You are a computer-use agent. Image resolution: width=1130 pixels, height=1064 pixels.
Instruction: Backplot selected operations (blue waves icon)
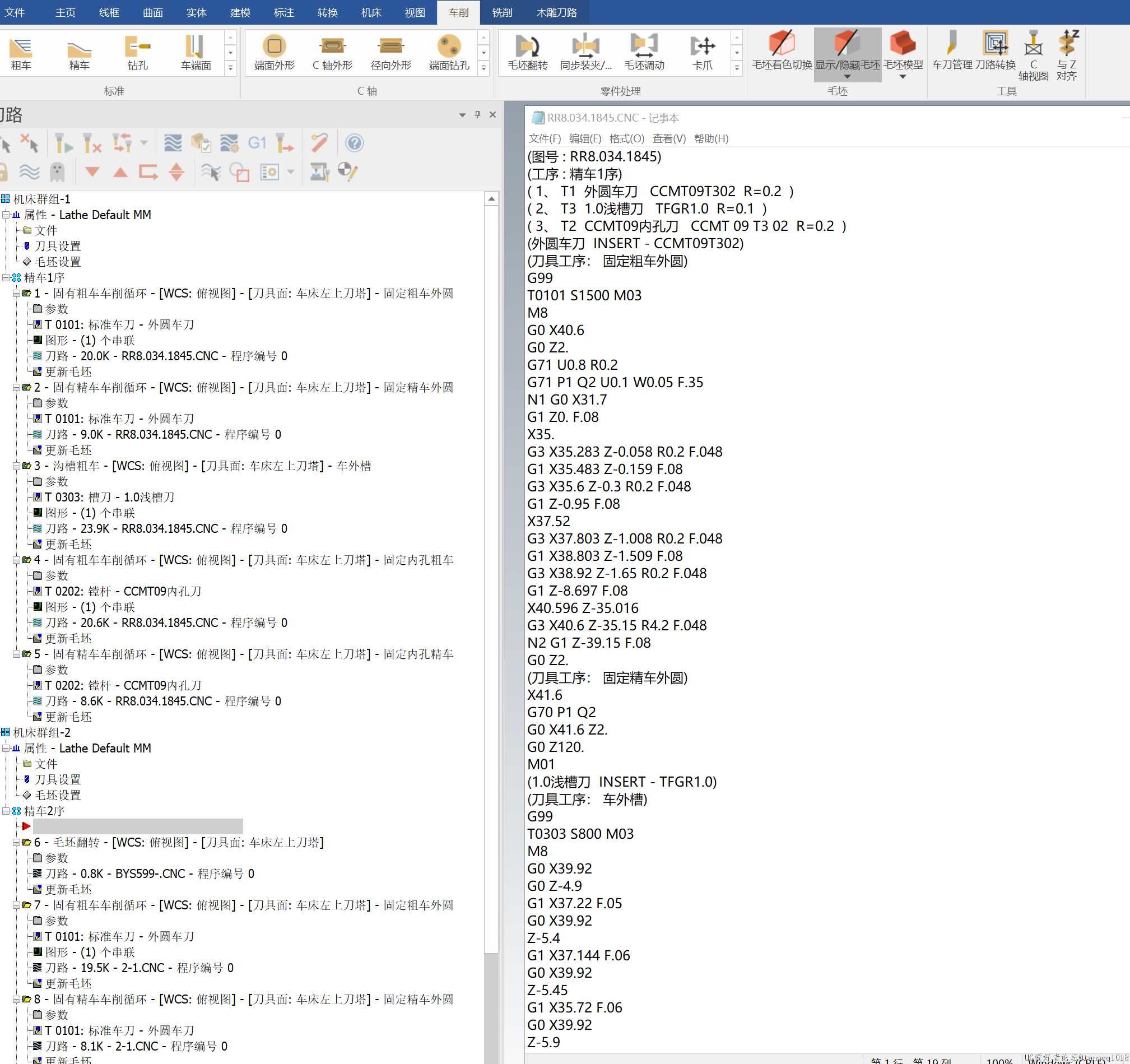point(173,143)
